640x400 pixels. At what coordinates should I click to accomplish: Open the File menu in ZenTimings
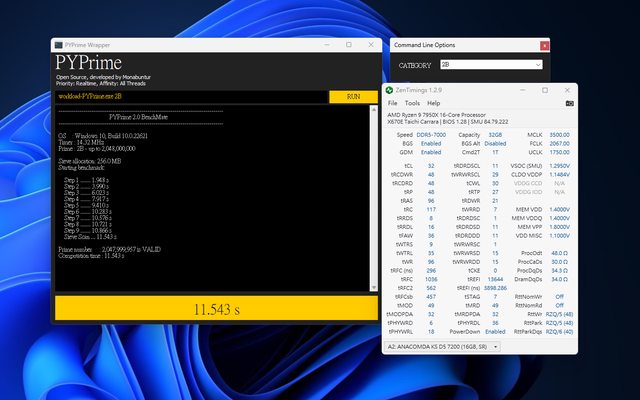392,102
